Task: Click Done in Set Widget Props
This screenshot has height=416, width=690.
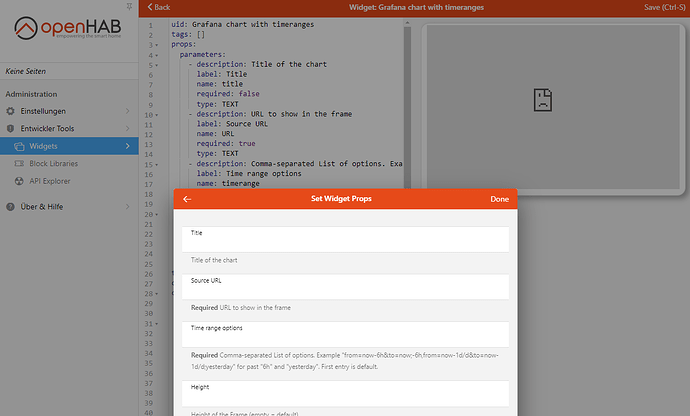Action: coord(499,199)
